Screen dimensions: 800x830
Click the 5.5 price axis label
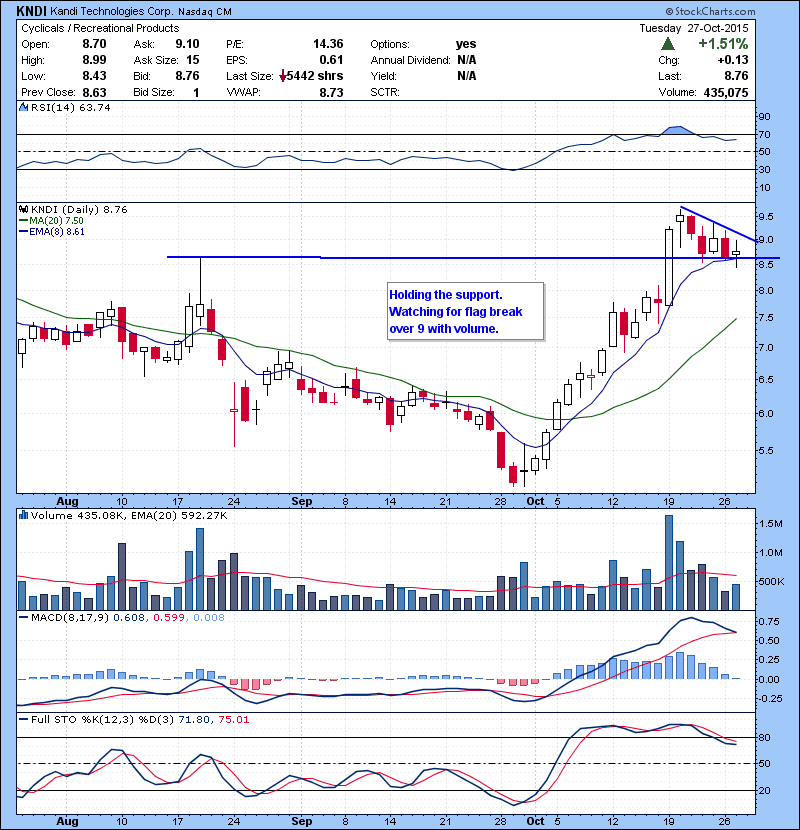766,450
